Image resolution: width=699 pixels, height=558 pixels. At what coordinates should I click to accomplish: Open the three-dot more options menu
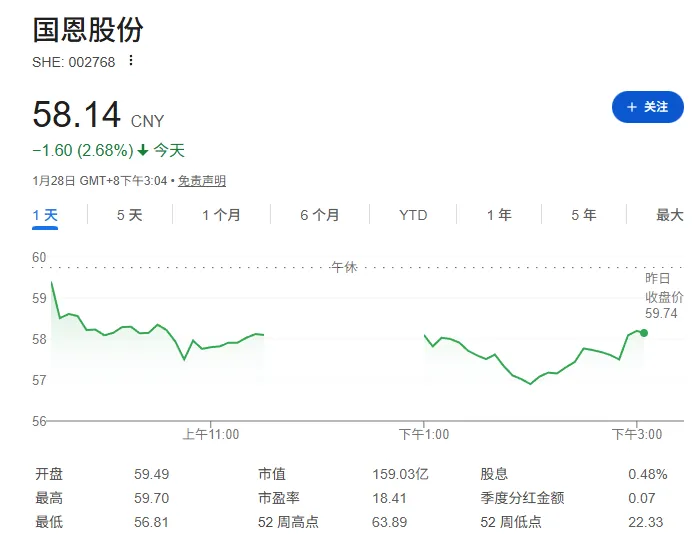(x=130, y=61)
